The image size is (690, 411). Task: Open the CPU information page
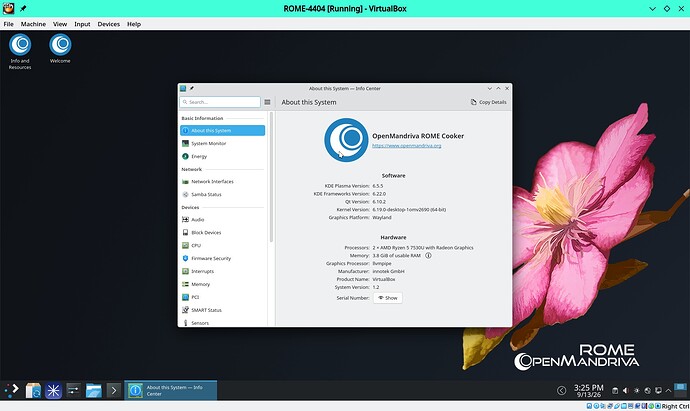(222, 246)
